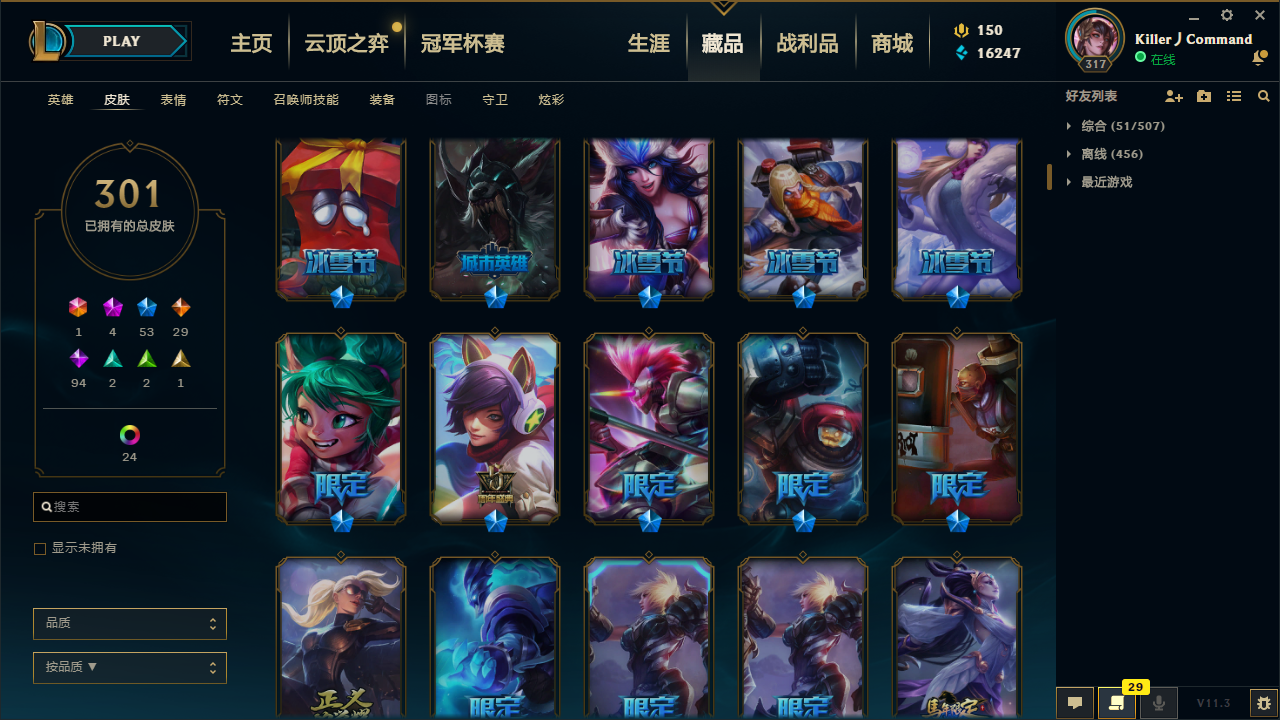Click the chroma color wheel icon

(x=129, y=435)
